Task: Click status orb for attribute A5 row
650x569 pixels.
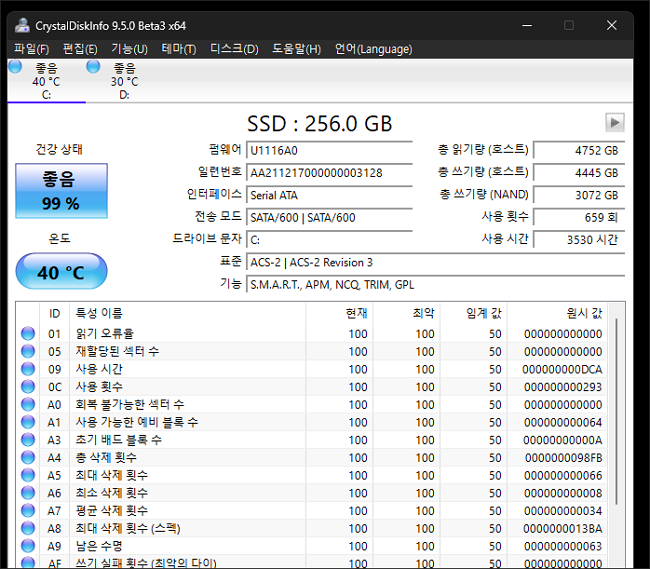Action: [28, 475]
